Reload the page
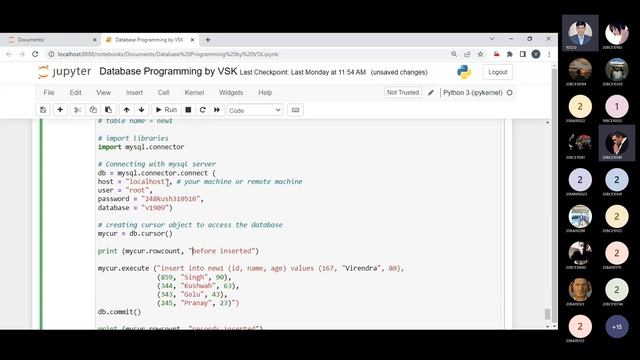 coord(35,54)
